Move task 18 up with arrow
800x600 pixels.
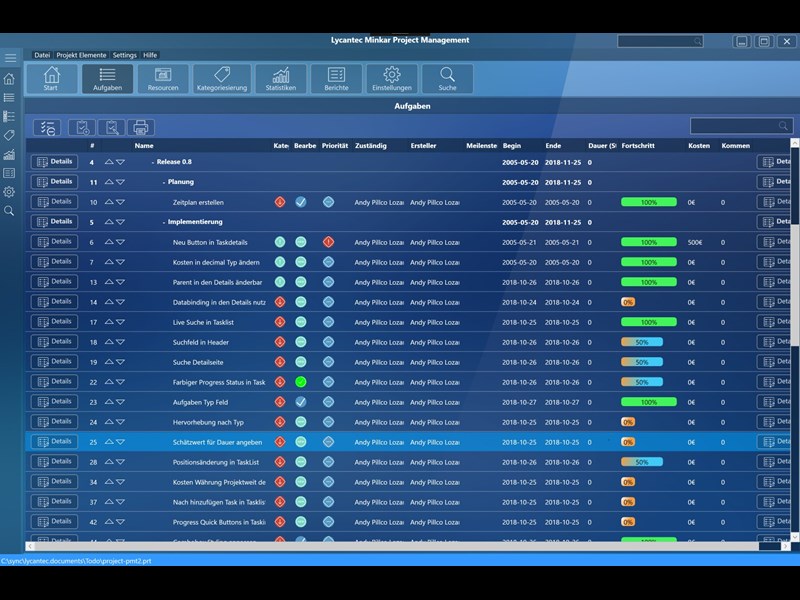109,342
